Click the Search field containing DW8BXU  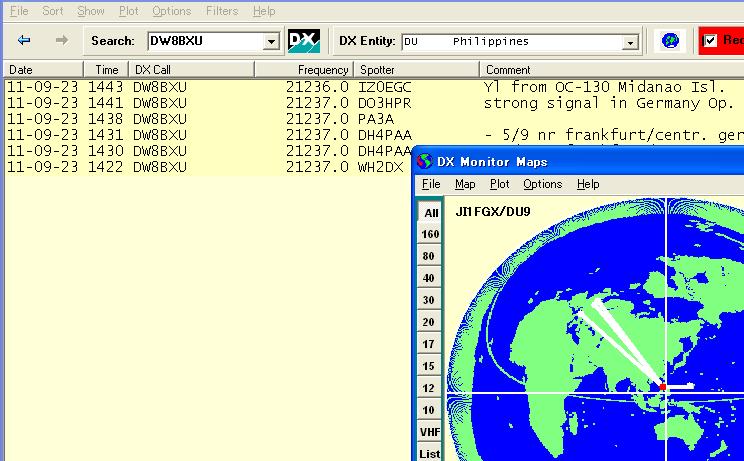click(206, 41)
